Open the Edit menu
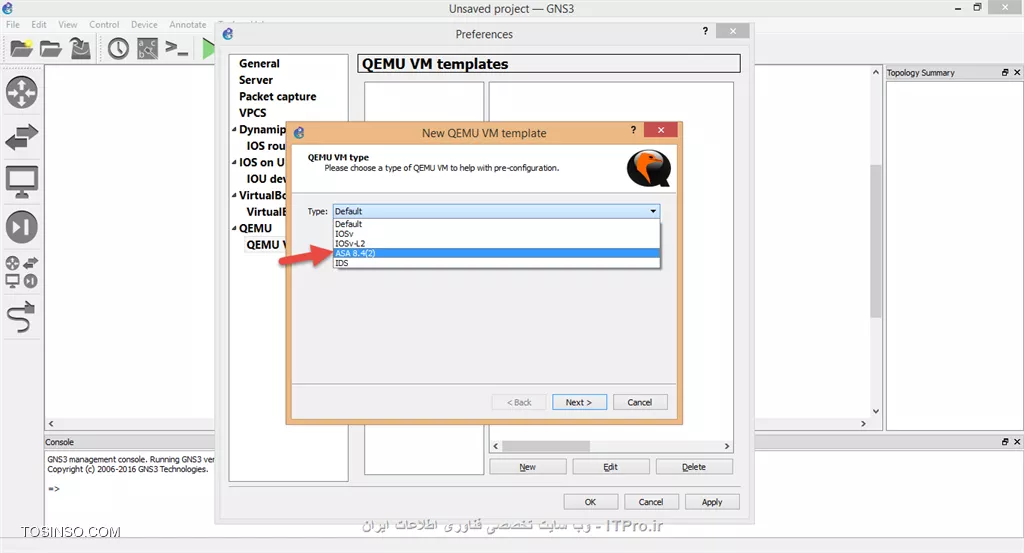The width and height of the screenshot is (1024, 553). click(39, 24)
